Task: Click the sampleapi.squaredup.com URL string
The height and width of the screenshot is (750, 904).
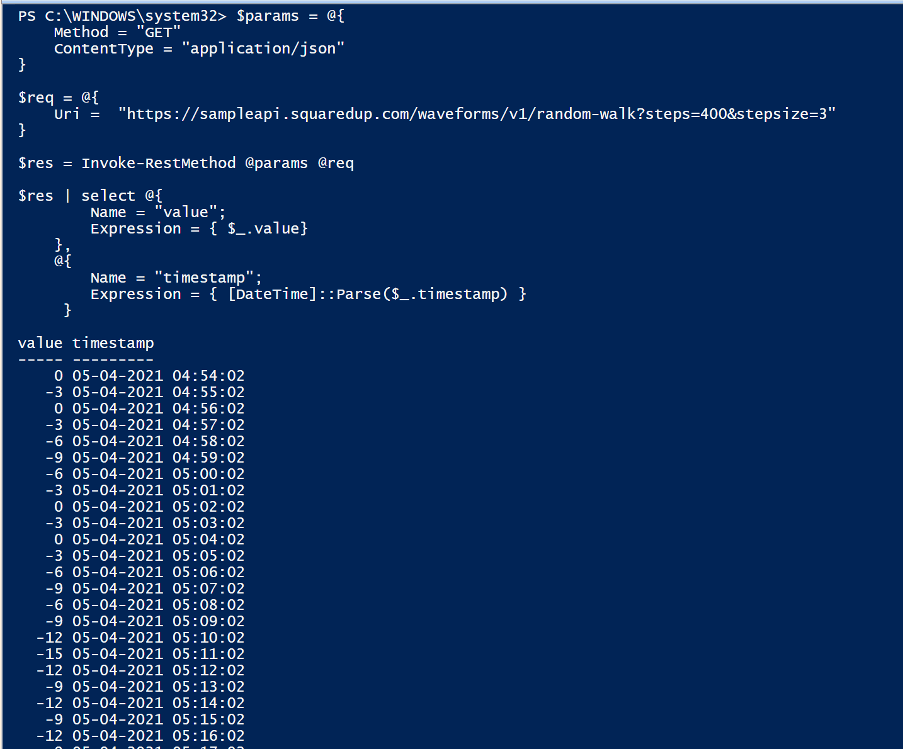Action: (x=476, y=114)
